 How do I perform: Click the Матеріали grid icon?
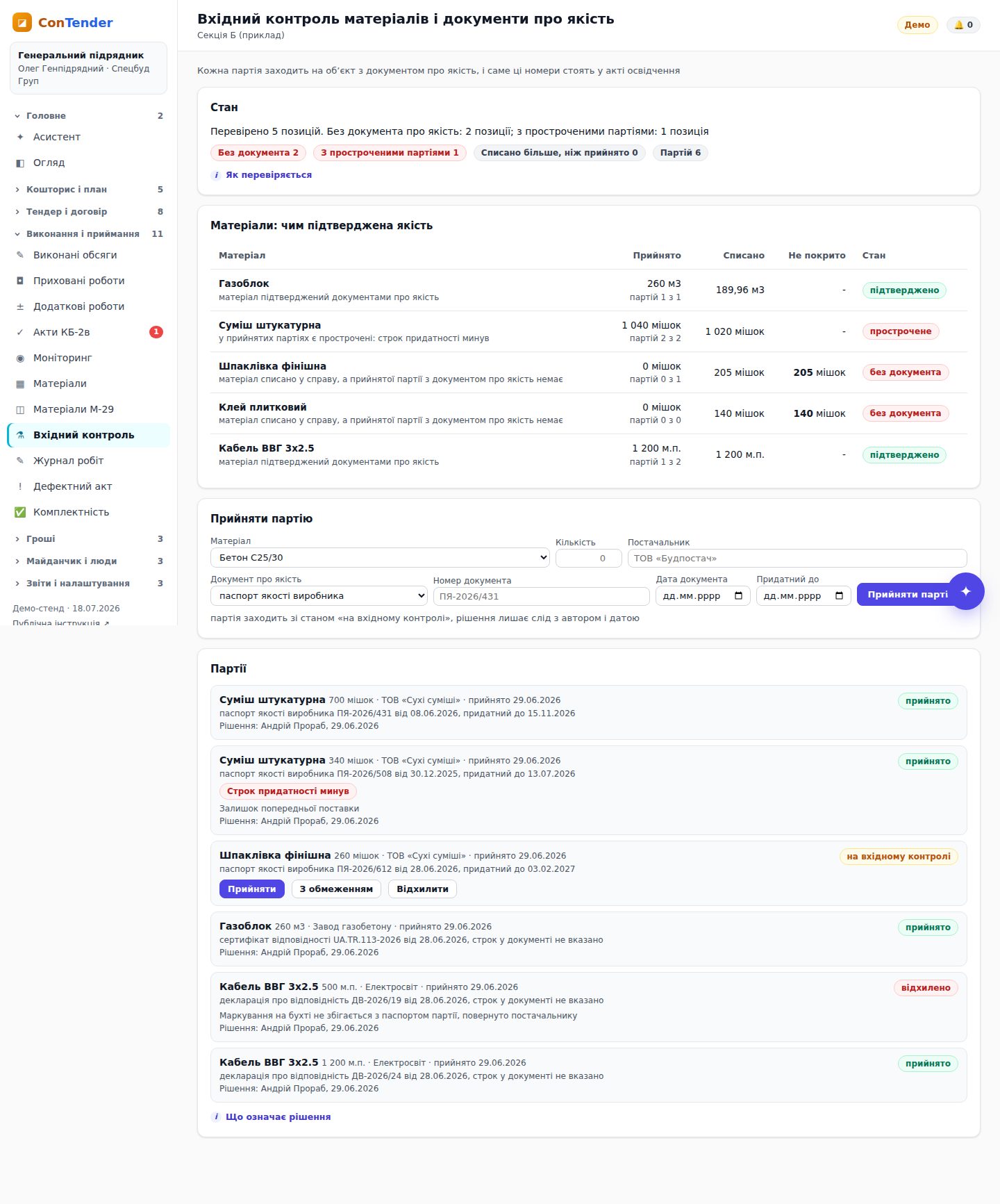pos(20,384)
